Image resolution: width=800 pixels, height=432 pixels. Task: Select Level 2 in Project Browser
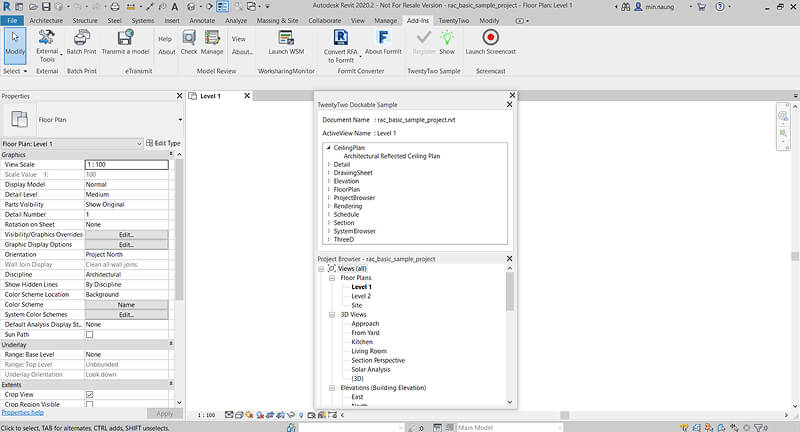coord(361,296)
